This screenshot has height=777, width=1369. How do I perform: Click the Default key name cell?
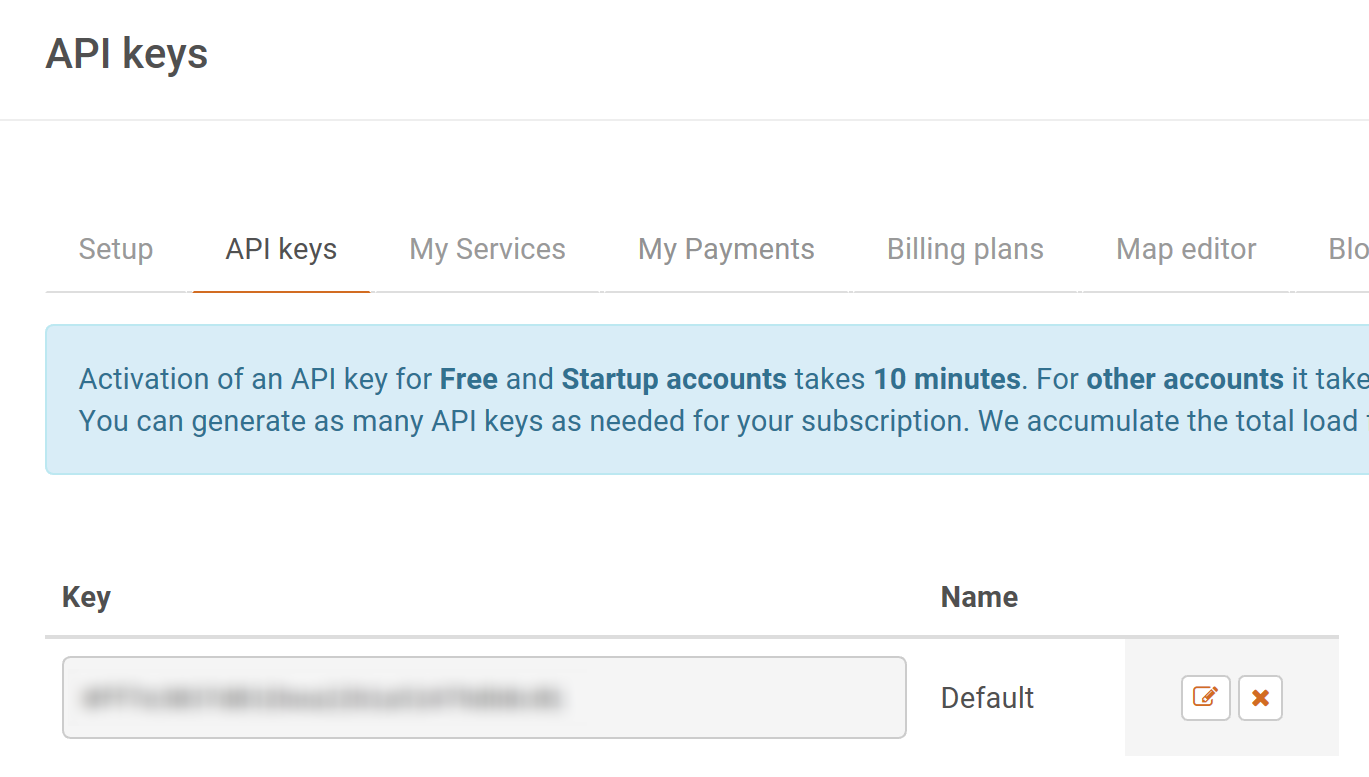(987, 698)
